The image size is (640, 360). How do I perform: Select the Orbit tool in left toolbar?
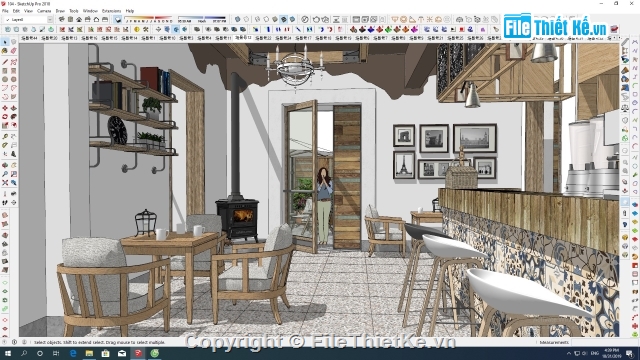[5, 165]
